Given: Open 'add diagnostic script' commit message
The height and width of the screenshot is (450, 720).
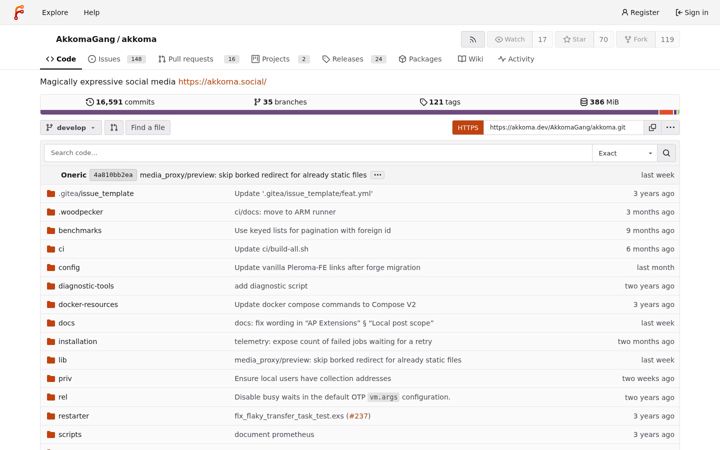Looking at the screenshot, I should point(271,286).
